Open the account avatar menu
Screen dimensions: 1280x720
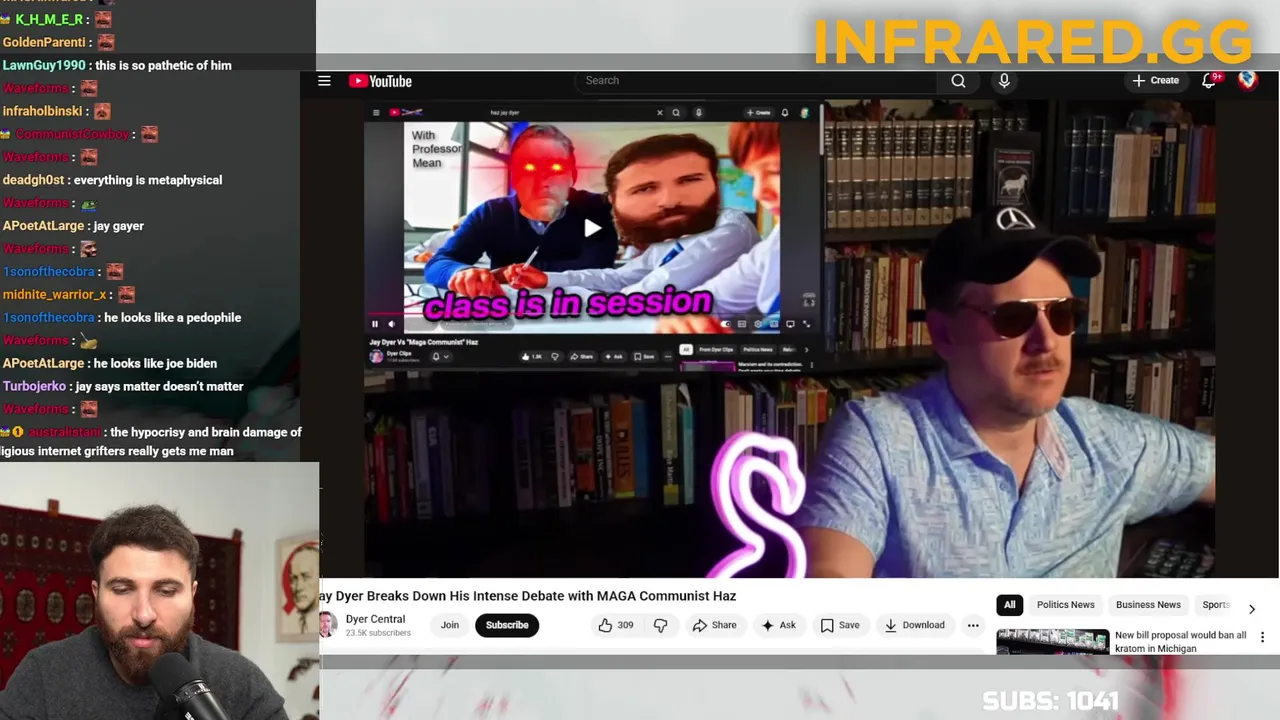[1248, 81]
